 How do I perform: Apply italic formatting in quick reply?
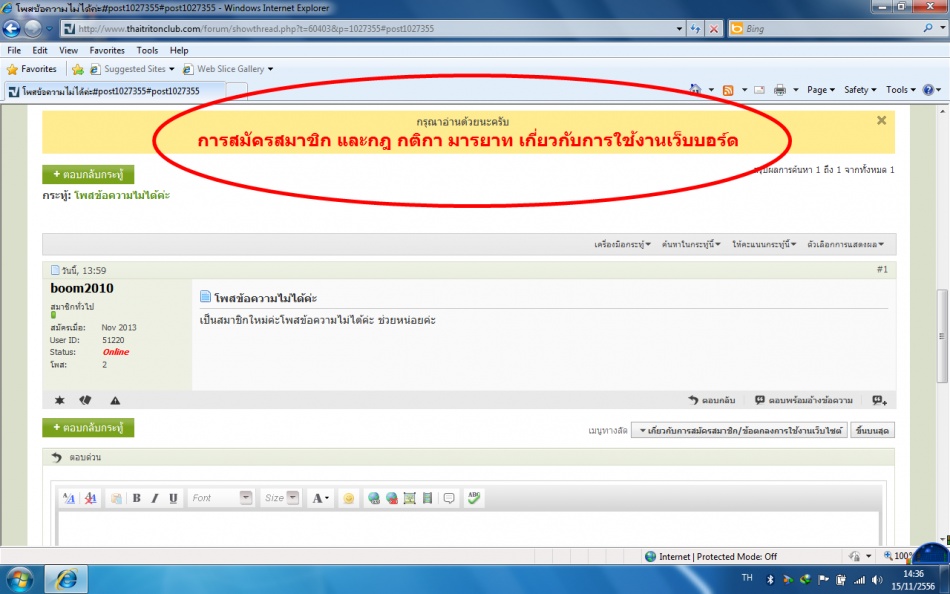[x=155, y=498]
